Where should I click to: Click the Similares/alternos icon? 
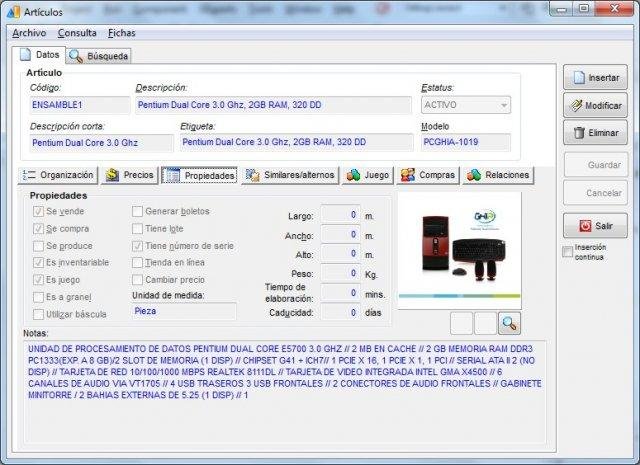pyautogui.click(x=252, y=175)
